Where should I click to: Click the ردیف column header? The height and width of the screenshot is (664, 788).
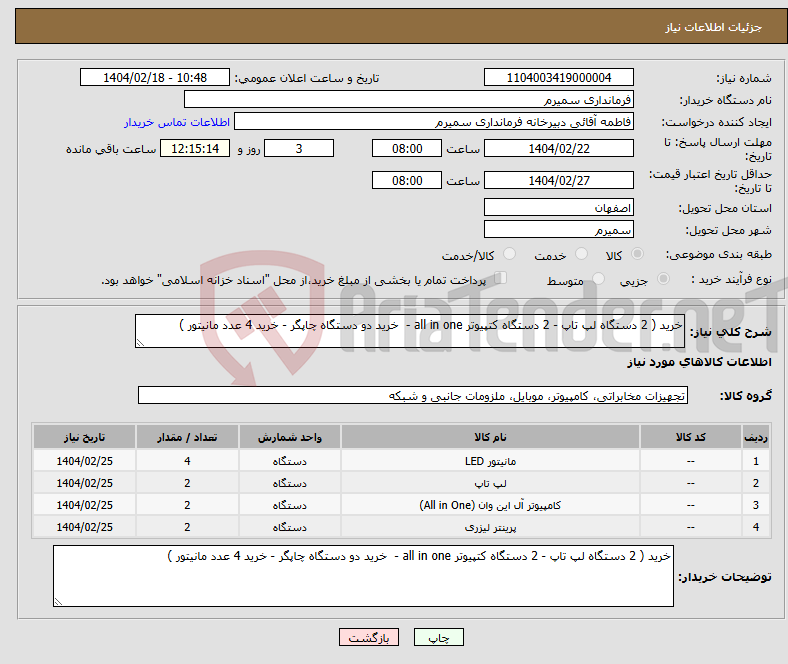(x=755, y=437)
